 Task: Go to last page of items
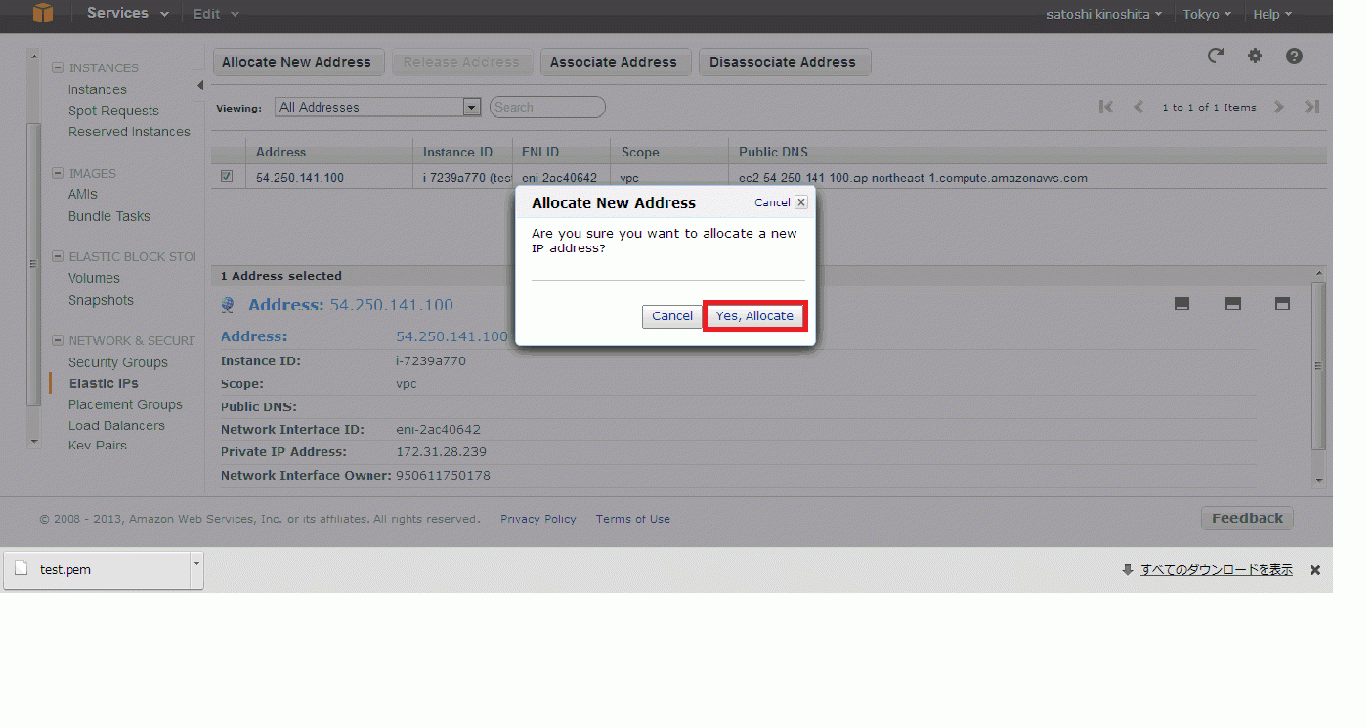click(1312, 107)
